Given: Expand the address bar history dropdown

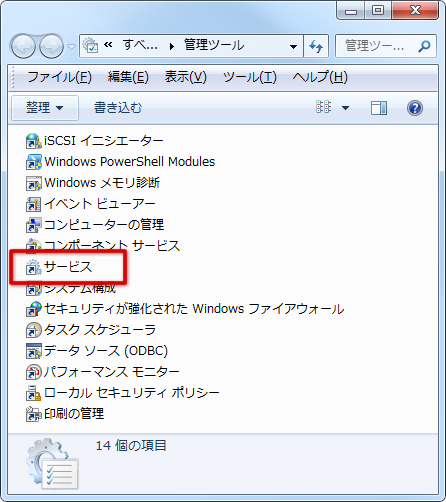Looking at the screenshot, I should pos(293,47).
